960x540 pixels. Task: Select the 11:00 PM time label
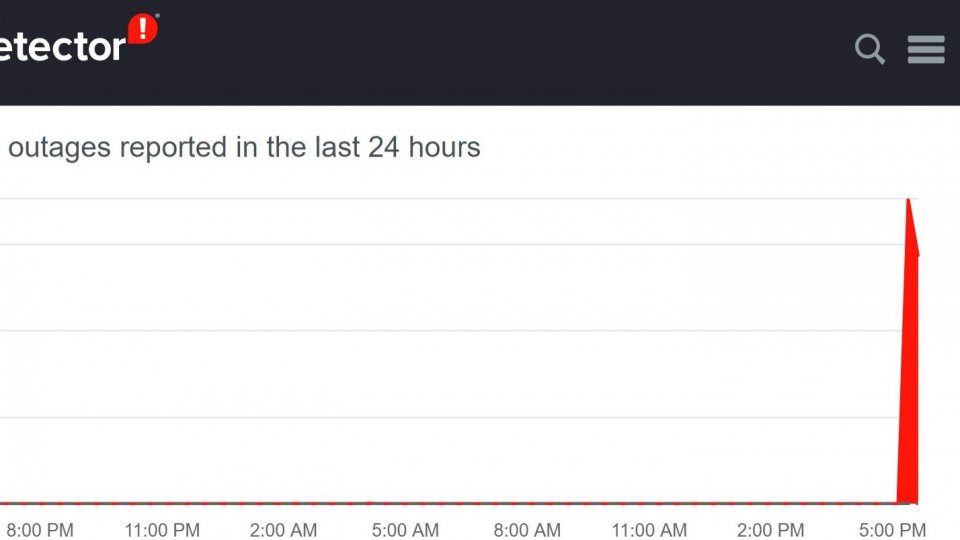[x=162, y=530]
